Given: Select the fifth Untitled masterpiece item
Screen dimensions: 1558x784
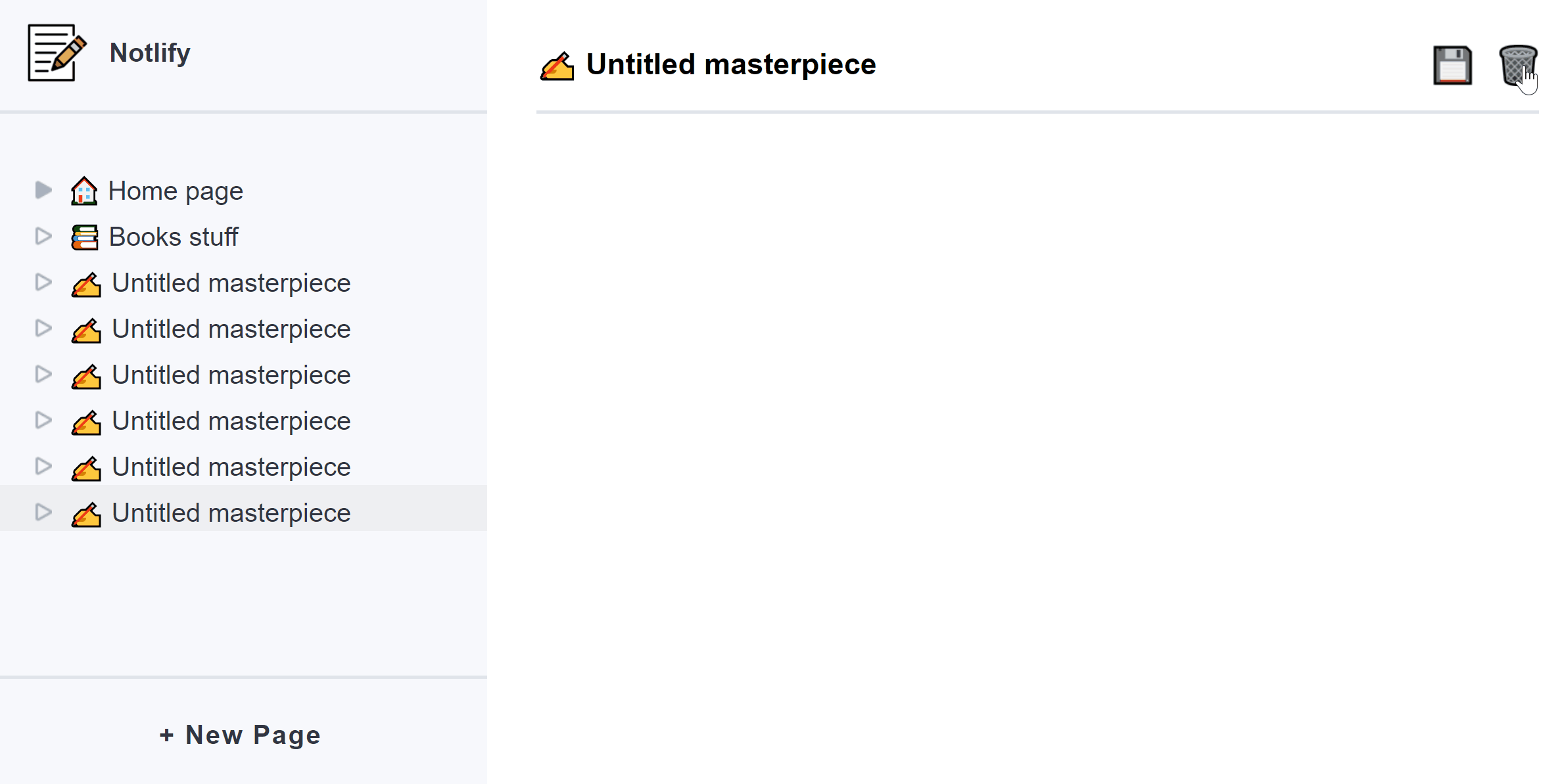Looking at the screenshot, I should pos(230,467).
